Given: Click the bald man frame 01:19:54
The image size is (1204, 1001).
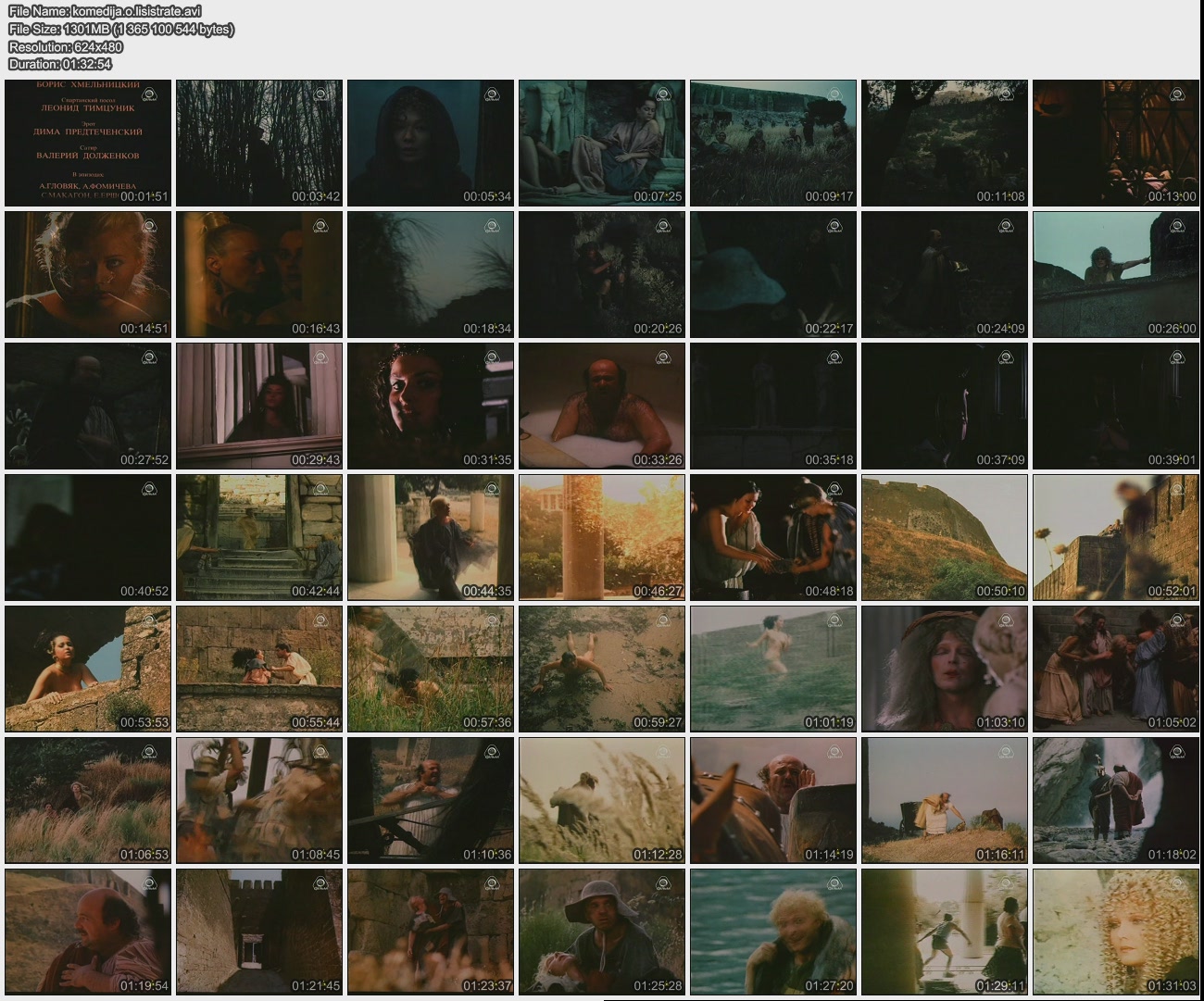Looking at the screenshot, I should 88,932.
